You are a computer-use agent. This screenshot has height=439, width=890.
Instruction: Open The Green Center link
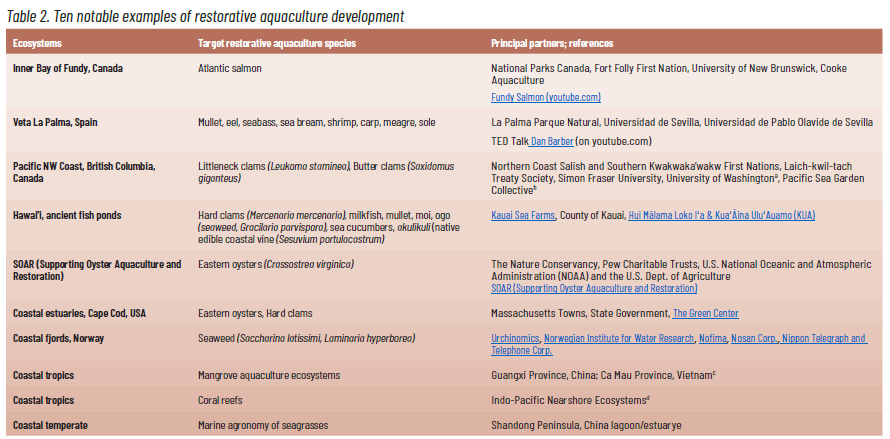[x=705, y=313]
